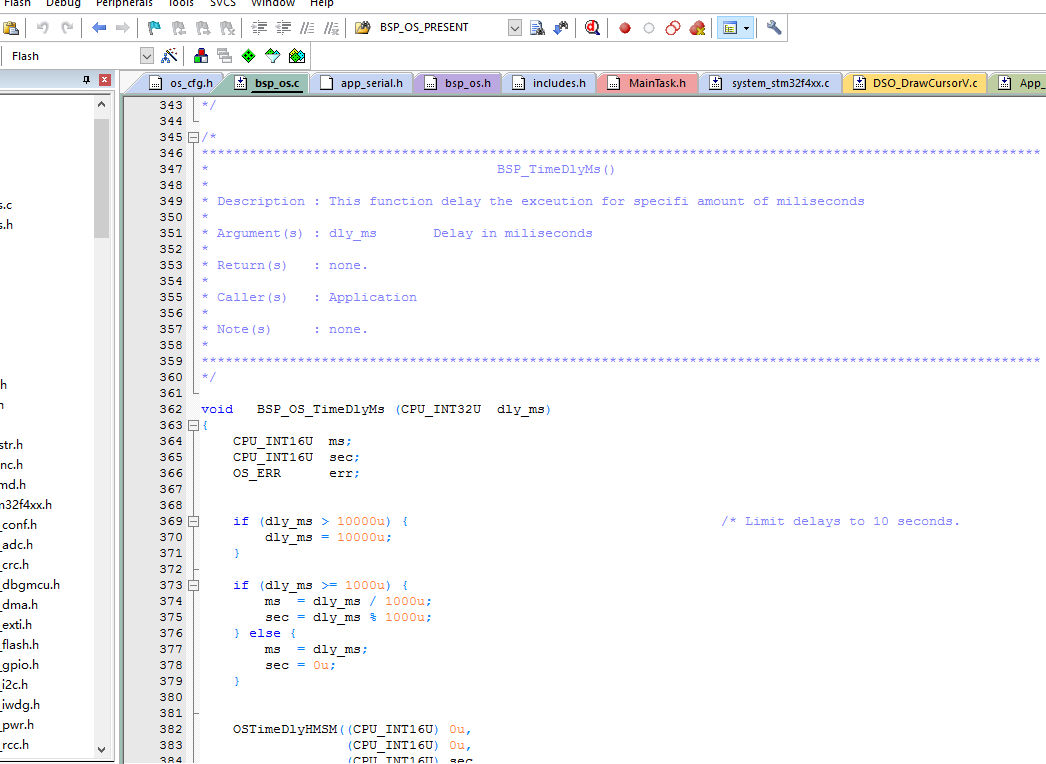
Task: Open the Peripherals menu
Action: [124, 3]
